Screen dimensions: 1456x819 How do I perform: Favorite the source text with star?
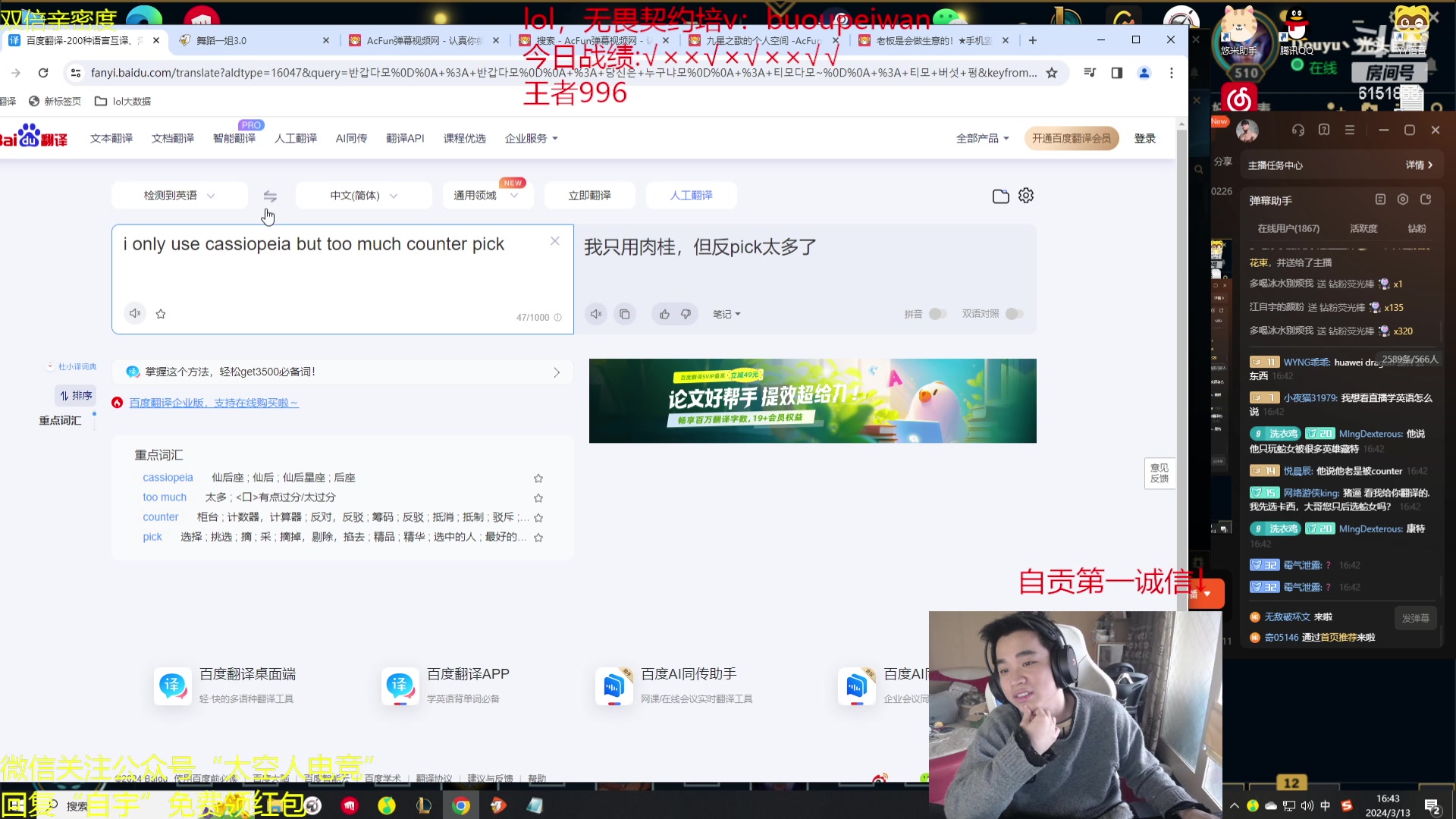click(161, 314)
